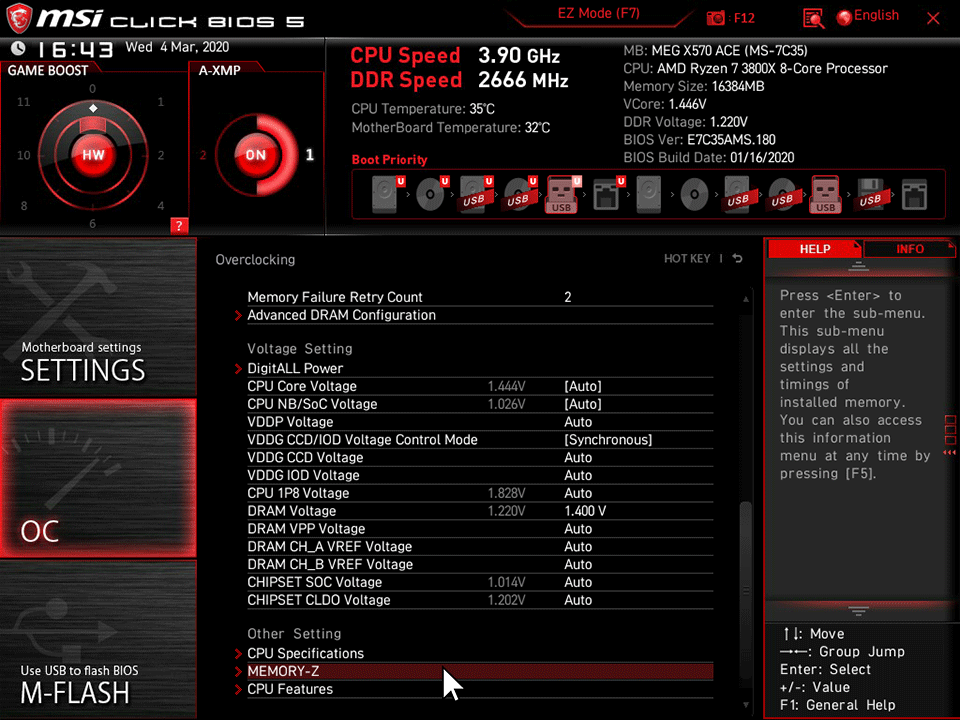Click the date Wed 4 Mar, 2020
Screen dimensions: 960x720
tap(177, 47)
